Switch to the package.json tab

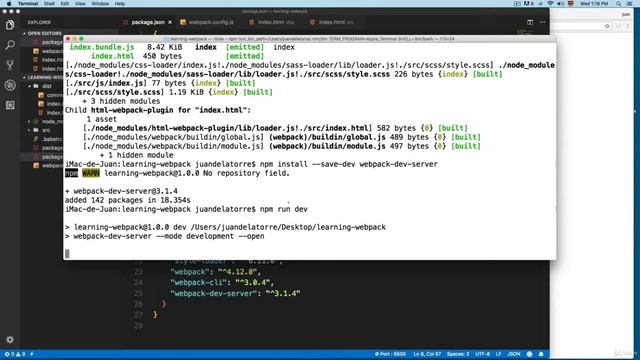[x=148, y=22]
